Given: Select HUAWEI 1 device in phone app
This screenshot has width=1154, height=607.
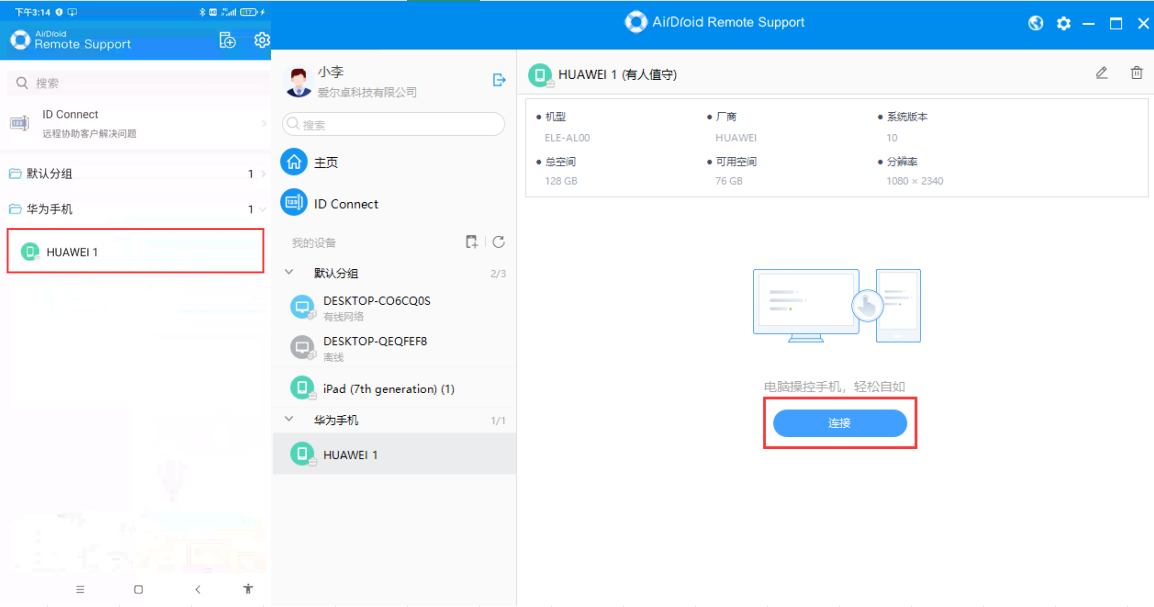Looking at the screenshot, I should tap(135, 252).
